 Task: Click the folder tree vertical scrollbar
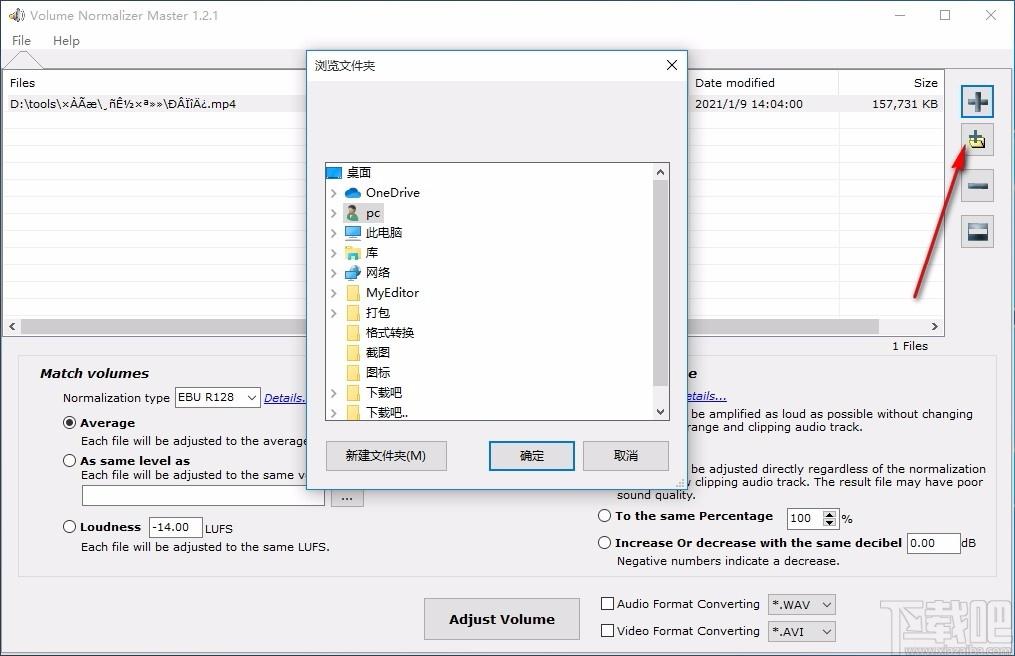tap(660, 282)
